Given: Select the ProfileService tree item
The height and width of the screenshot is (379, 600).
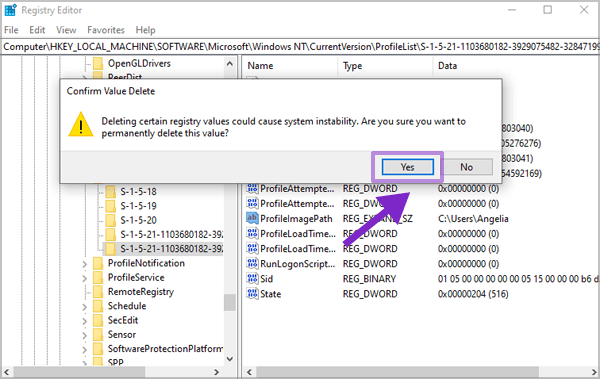Looking at the screenshot, I should point(136,278).
